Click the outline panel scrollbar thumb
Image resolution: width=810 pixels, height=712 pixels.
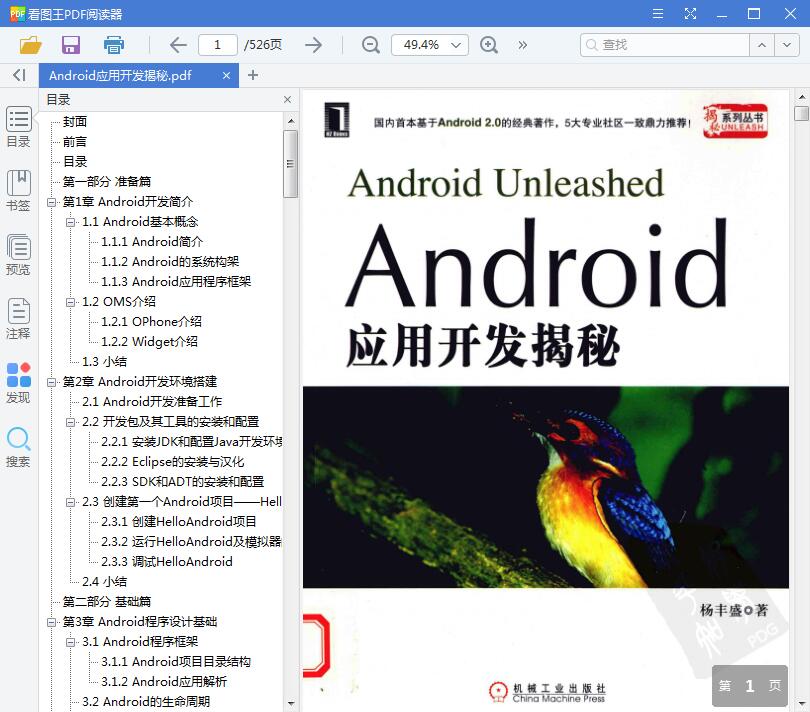click(x=290, y=164)
